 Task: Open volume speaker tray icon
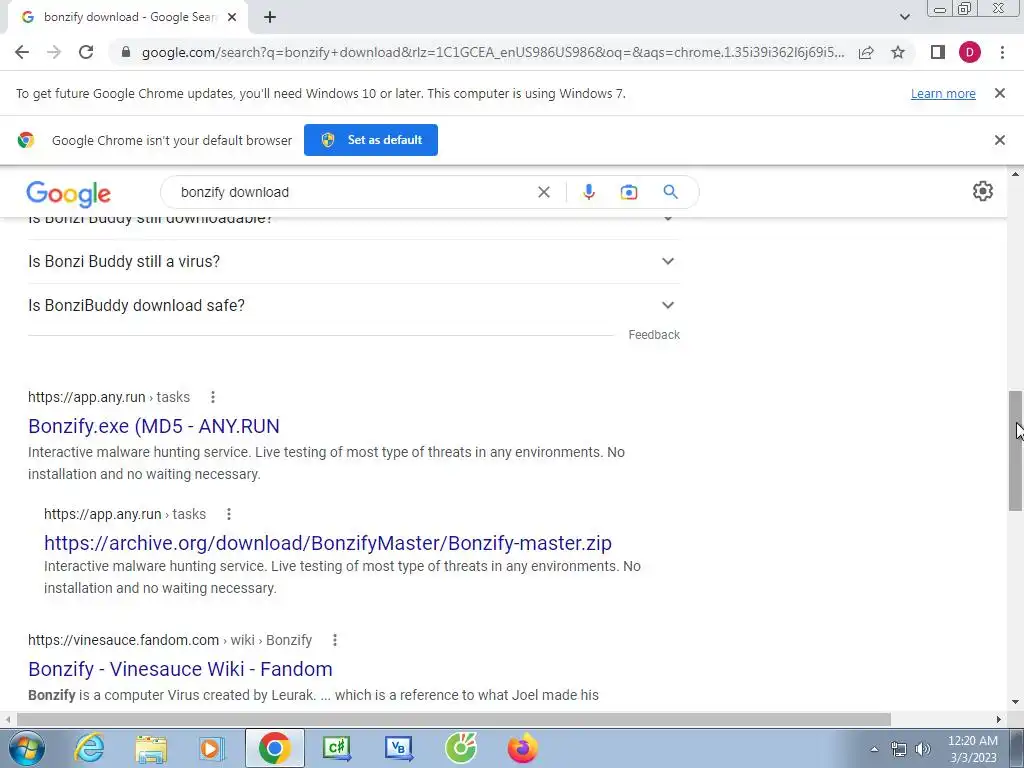pyautogui.click(x=923, y=749)
